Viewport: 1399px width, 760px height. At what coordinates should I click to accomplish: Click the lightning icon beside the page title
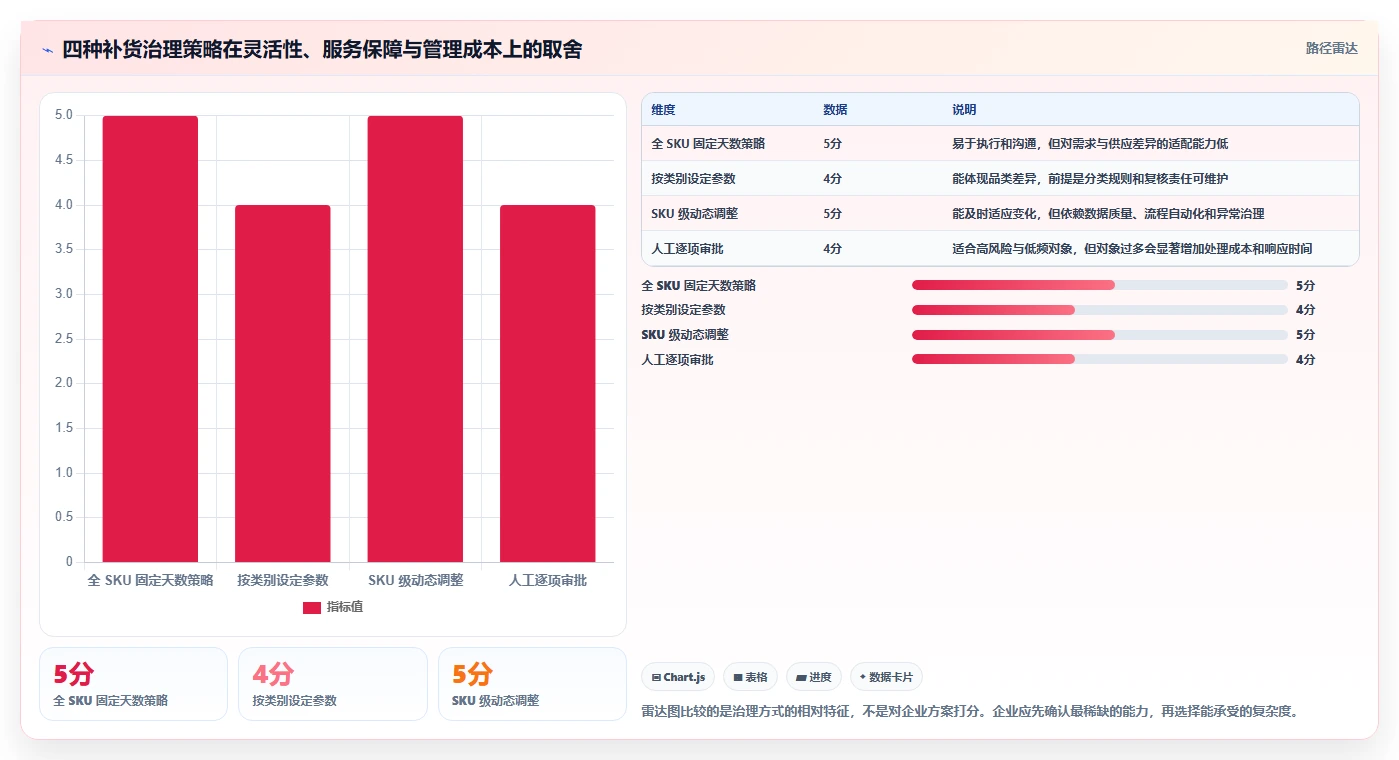pos(48,50)
